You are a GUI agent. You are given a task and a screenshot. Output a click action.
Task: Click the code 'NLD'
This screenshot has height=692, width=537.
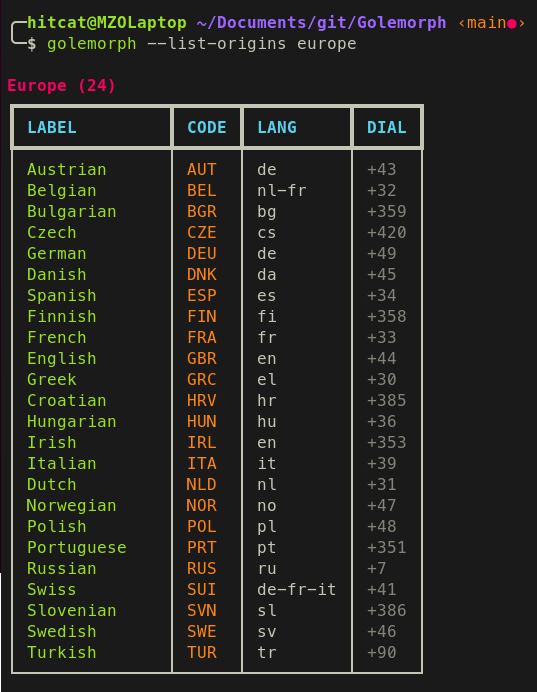201,485
